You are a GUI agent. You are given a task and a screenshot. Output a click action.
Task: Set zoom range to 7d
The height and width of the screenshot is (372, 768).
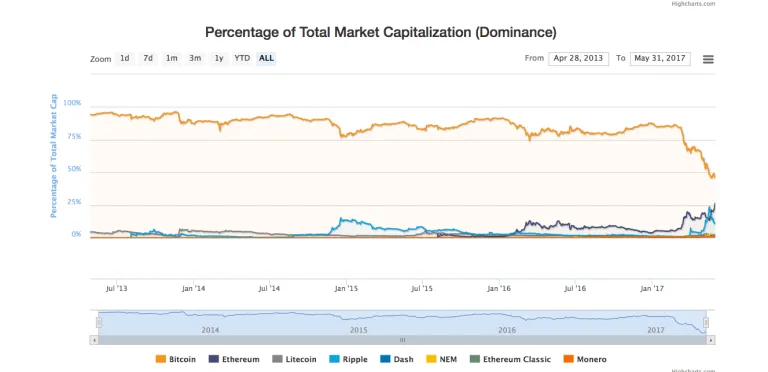(x=148, y=58)
